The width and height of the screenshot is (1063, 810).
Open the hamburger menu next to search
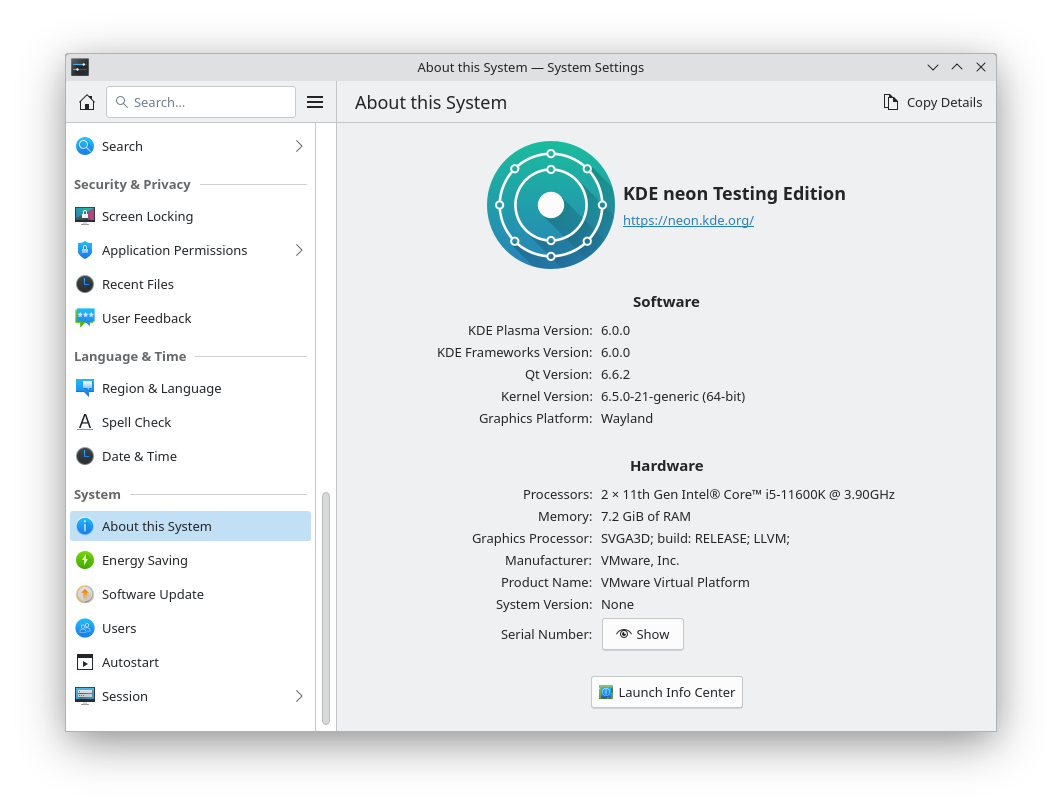pos(315,101)
